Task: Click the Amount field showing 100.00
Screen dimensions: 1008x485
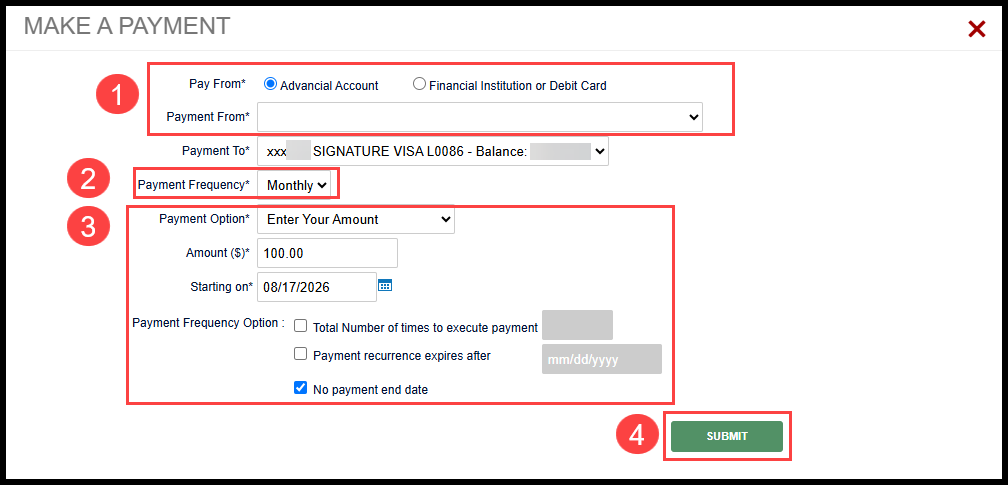Action: coord(327,253)
